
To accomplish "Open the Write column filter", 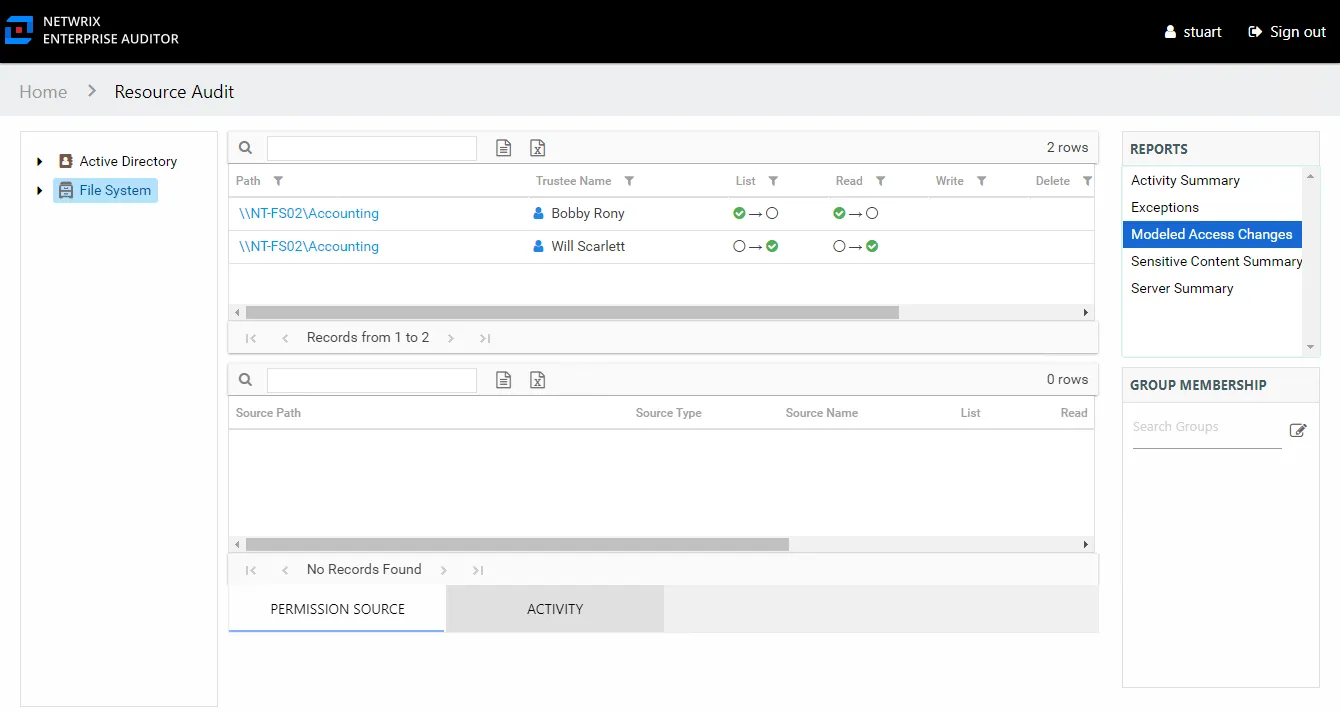I will pos(981,181).
